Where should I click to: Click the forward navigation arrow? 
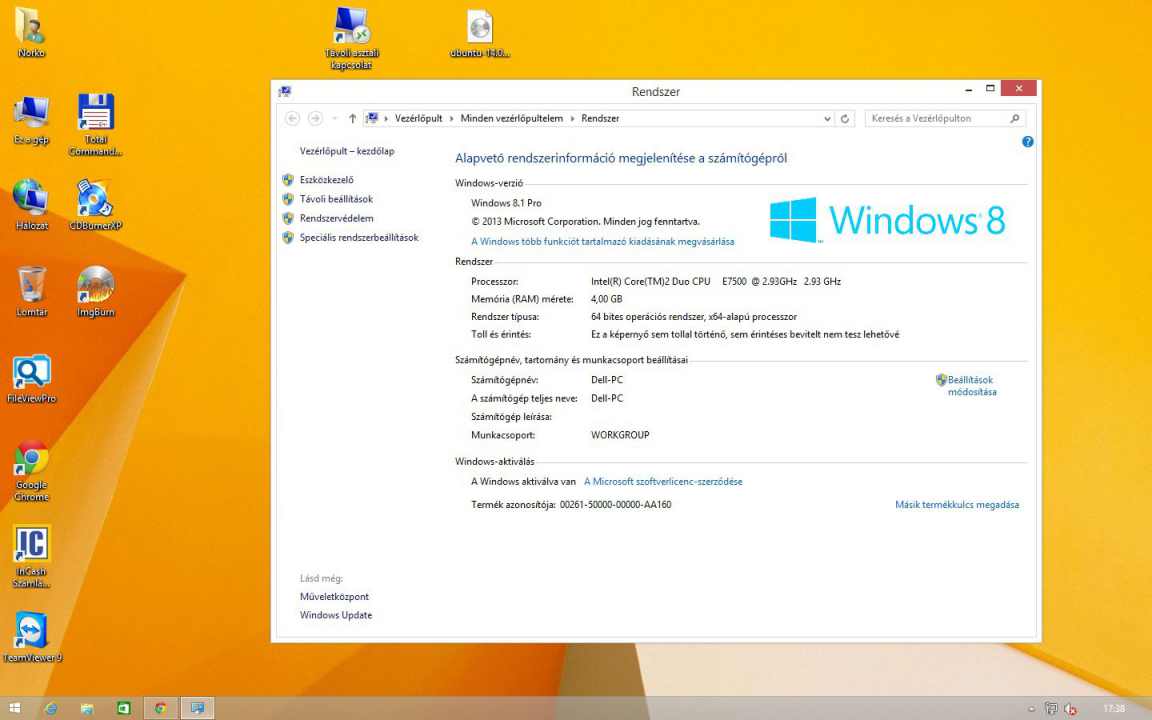pyautogui.click(x=315, y=118)
